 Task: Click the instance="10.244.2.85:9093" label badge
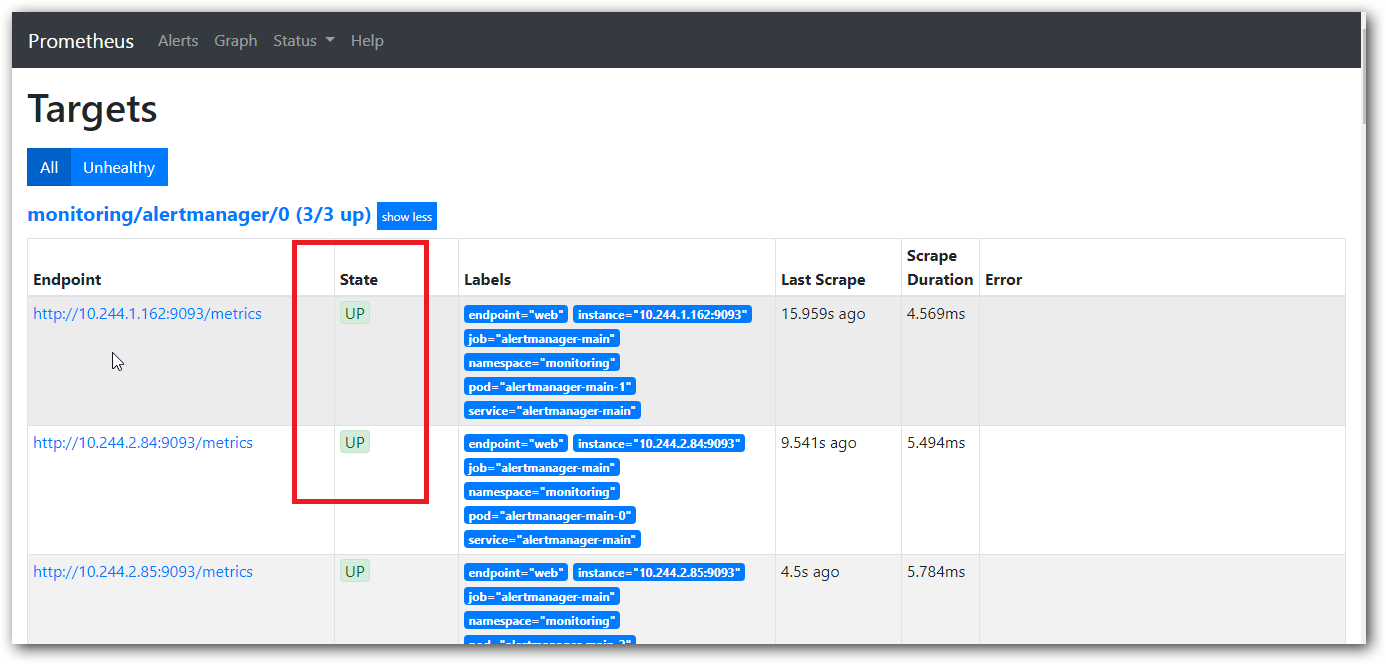(x=658, y=573)
